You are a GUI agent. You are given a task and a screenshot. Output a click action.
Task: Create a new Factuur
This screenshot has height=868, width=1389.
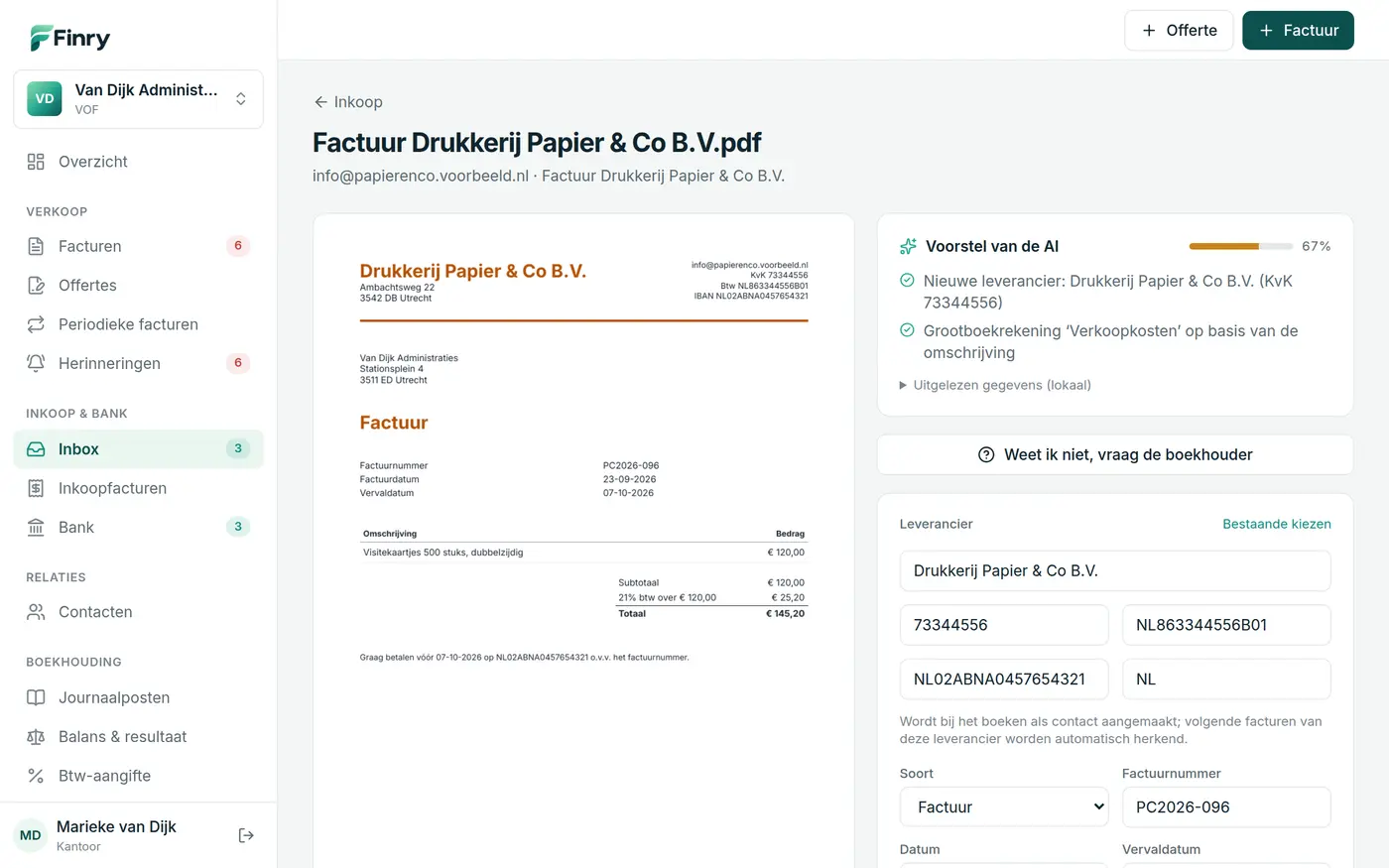point(1298,31)
